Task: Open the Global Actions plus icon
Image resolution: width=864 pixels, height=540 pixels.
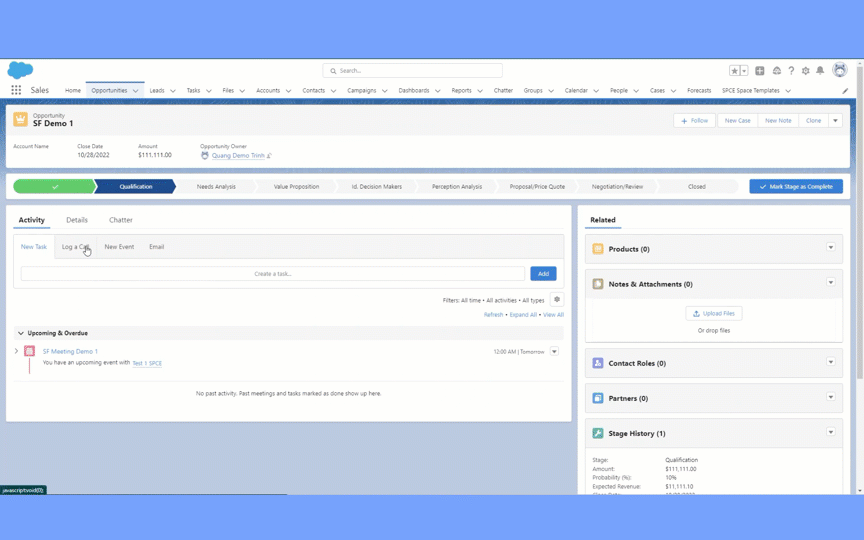Action: pyautogui.click(x=760, y=71)
